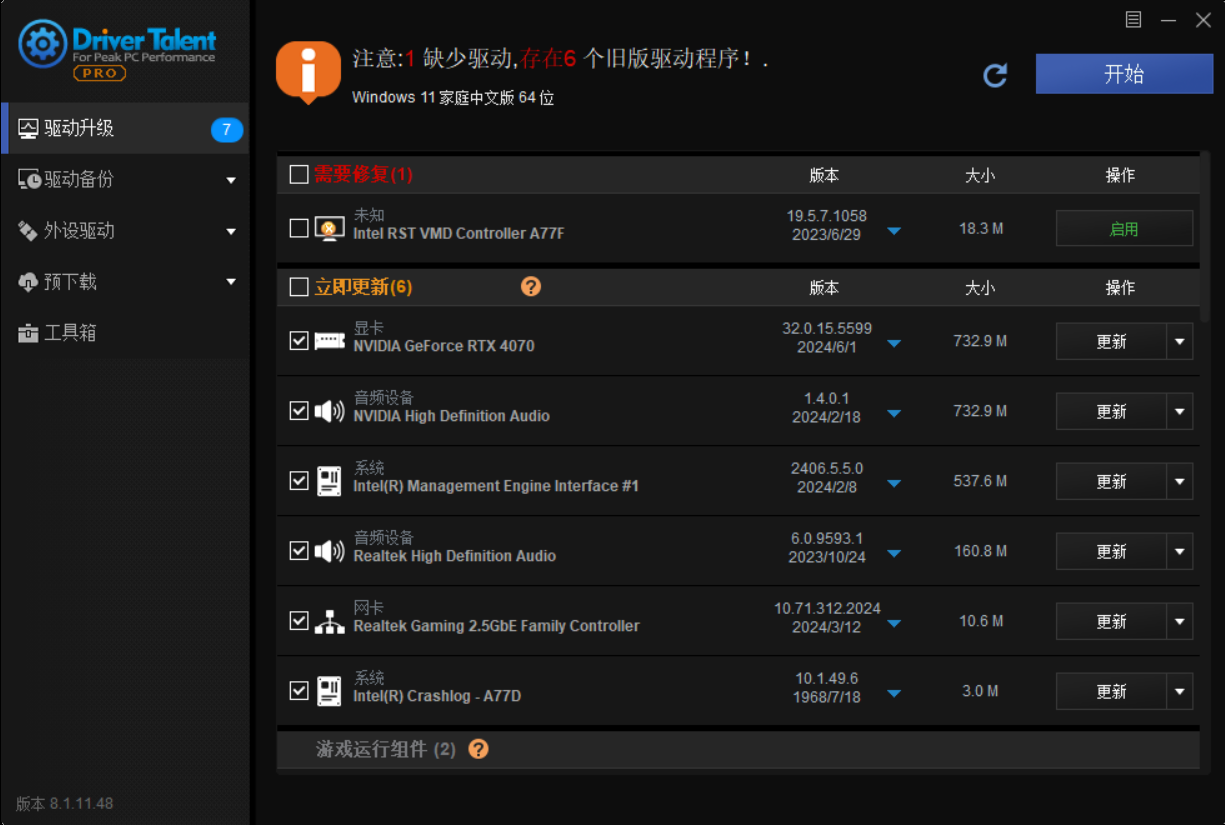Open the 驱动备份 sidebar menu
The width and height of the screenshot is (1225, 825).
(x=124, y=180)
